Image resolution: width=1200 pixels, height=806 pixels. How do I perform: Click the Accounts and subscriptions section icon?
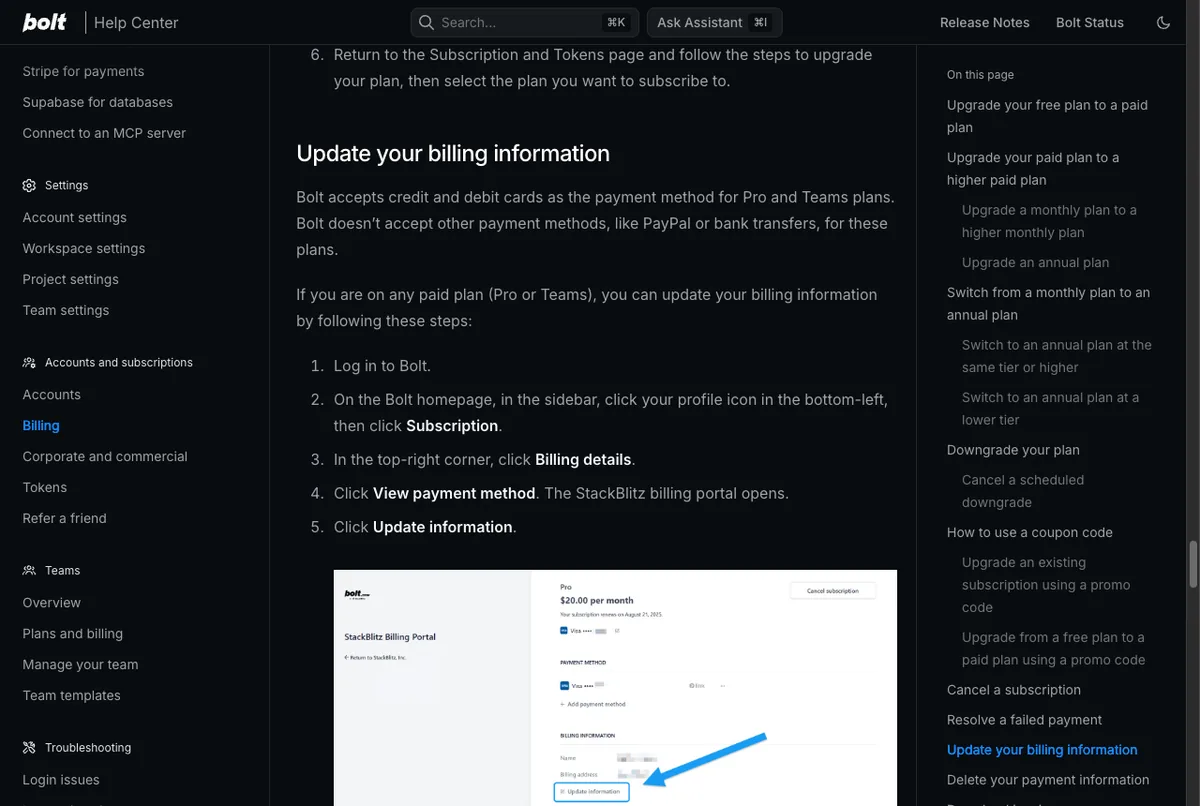tap(29, 362)
